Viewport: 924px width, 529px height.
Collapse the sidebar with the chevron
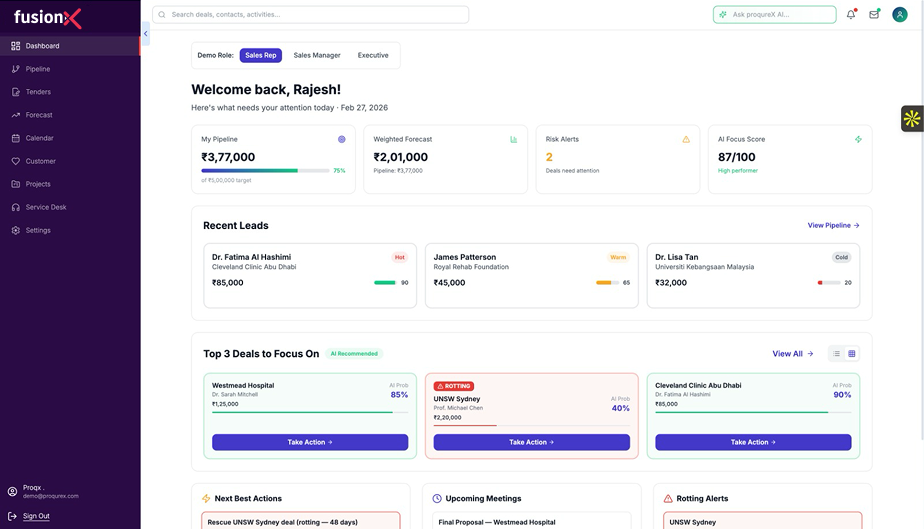tap(145, 34)
